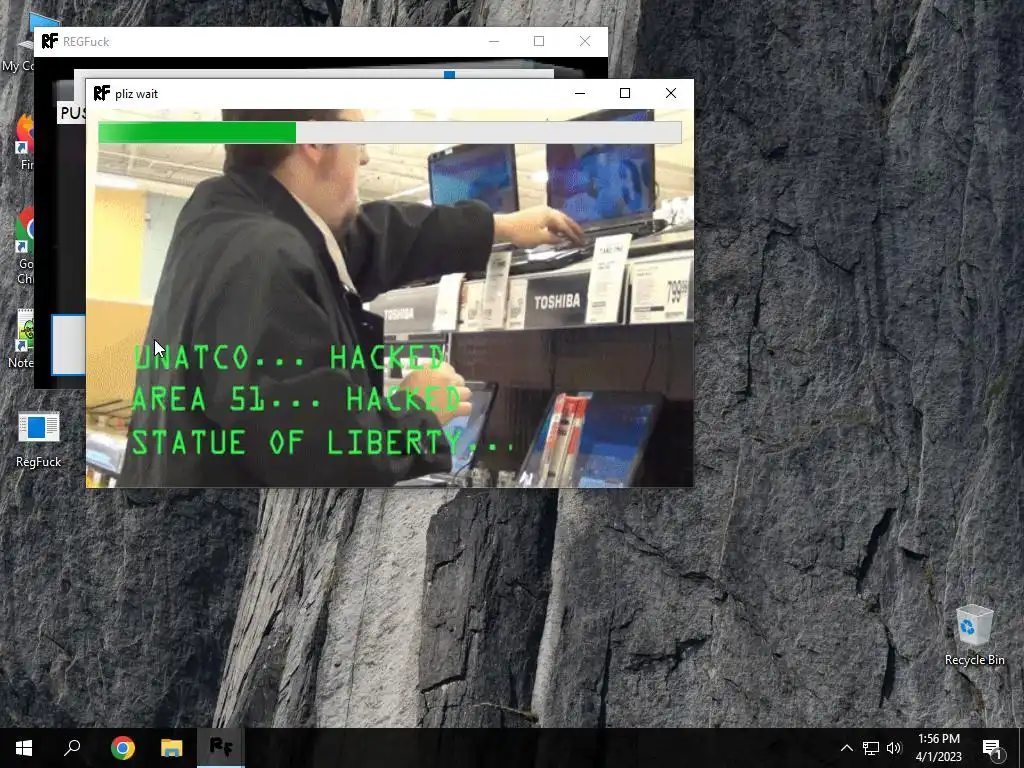Launch Google Chrome from the taskbar
The width and height of the screenshot is (1024, 768).
[x=123, y=748]
